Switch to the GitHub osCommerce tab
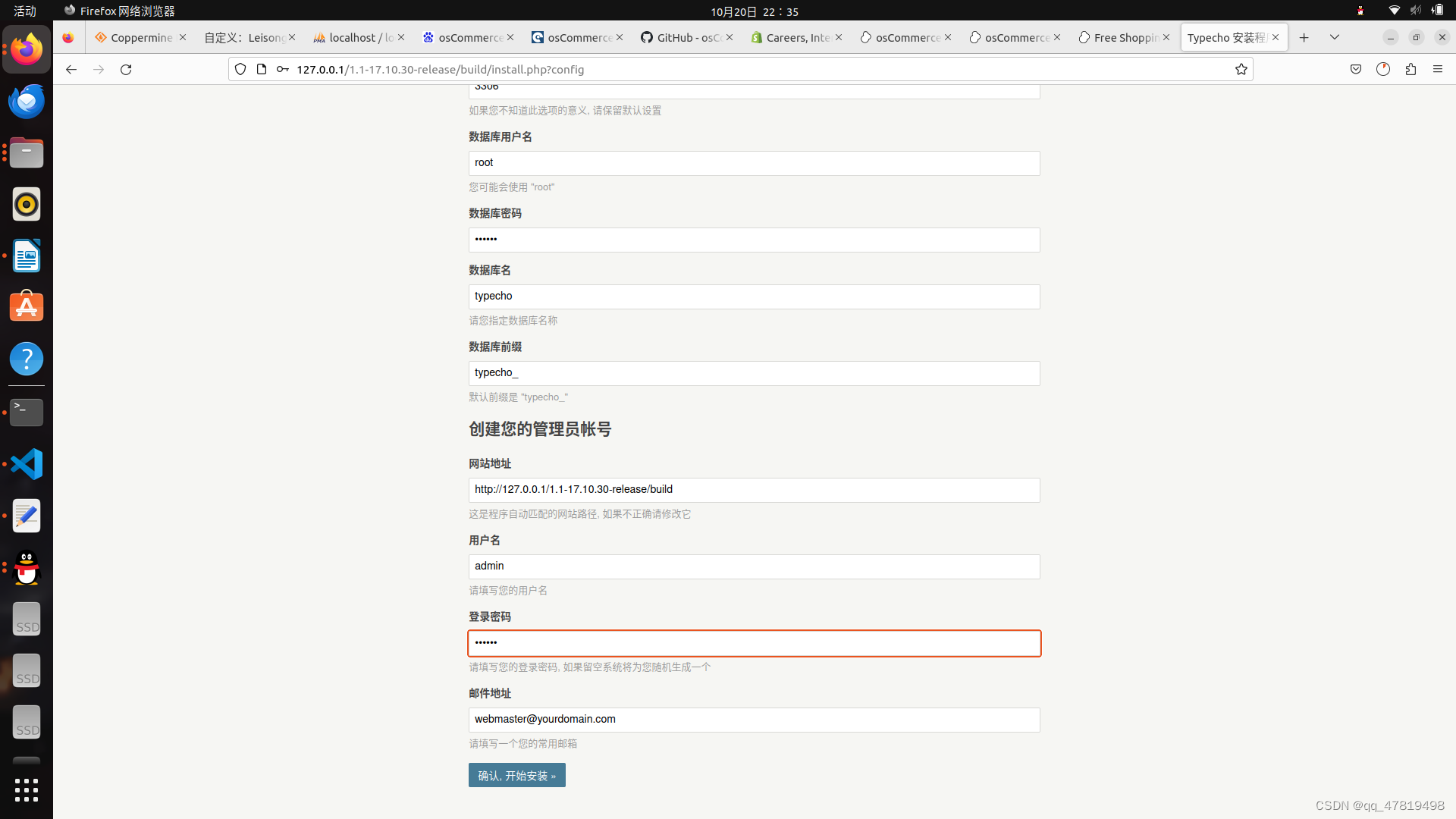Image resolution: width=1456 pixels, height=819 pixels. tap(680, 37)
